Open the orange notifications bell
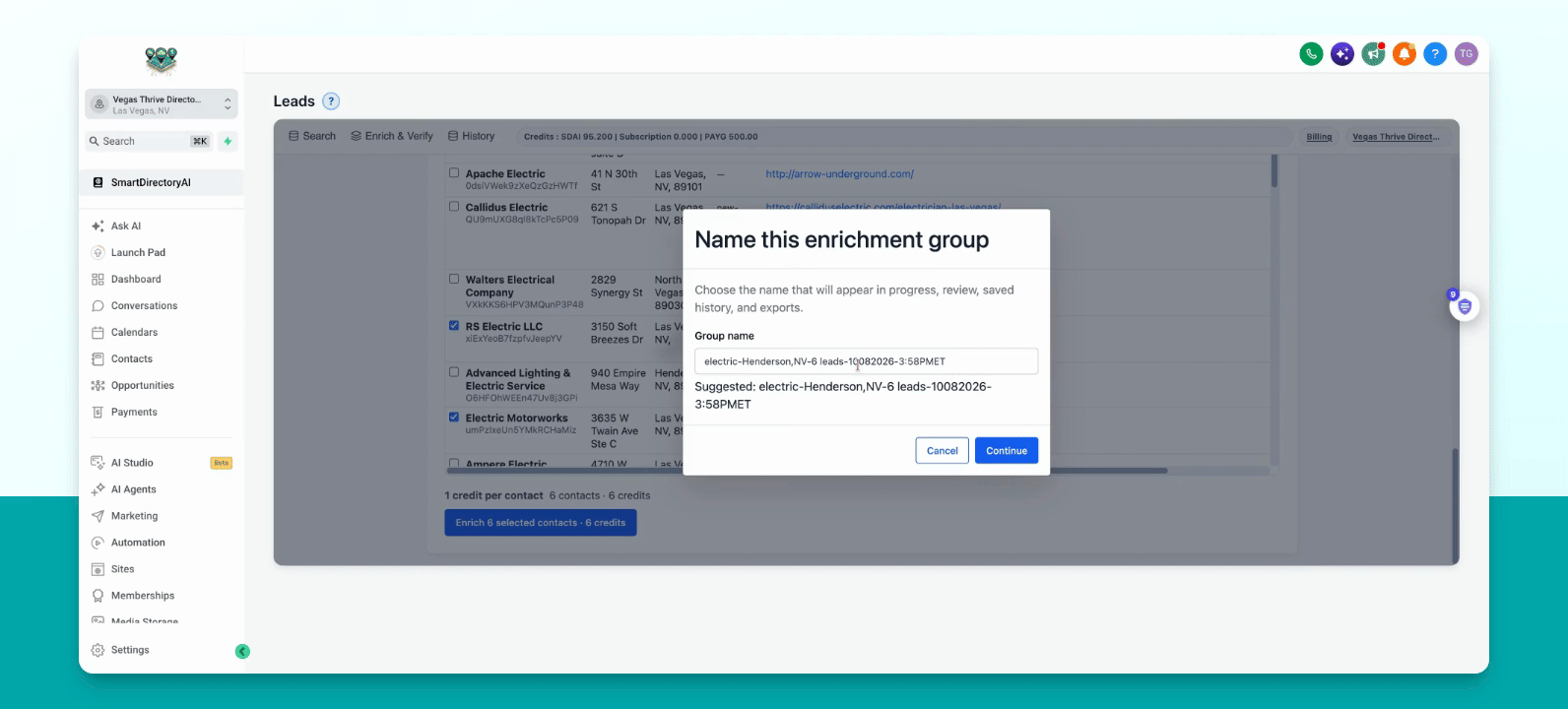 tap(1405, 54)
